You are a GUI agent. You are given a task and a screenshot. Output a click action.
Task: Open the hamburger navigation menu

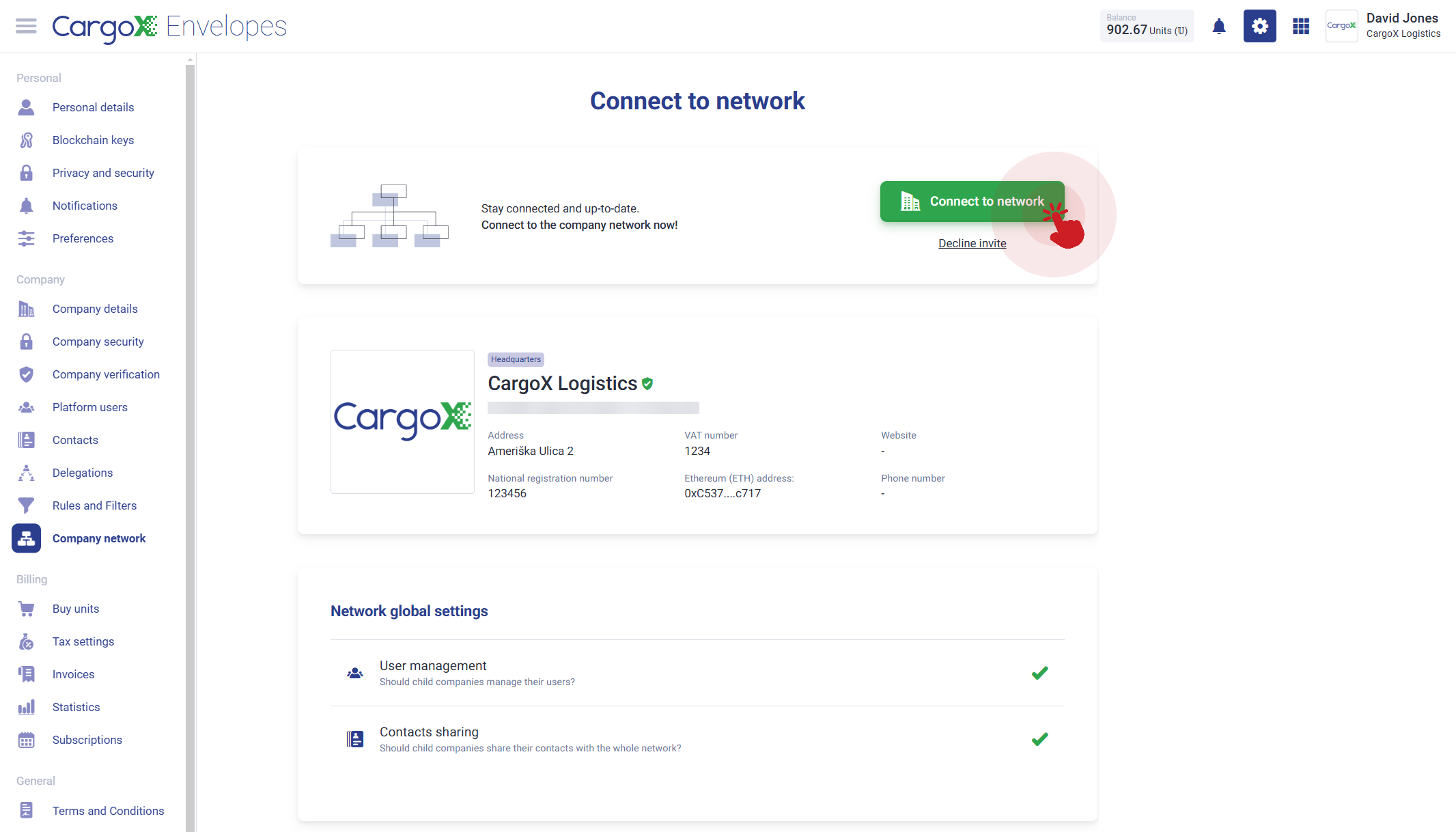tap(26, 26)
